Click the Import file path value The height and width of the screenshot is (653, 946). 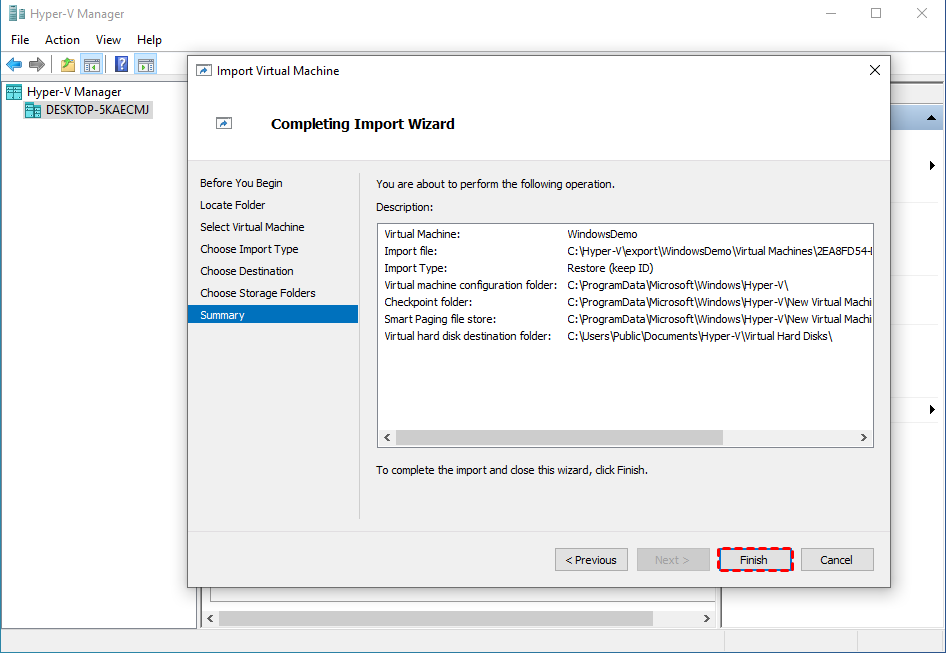tap(720, 251)
